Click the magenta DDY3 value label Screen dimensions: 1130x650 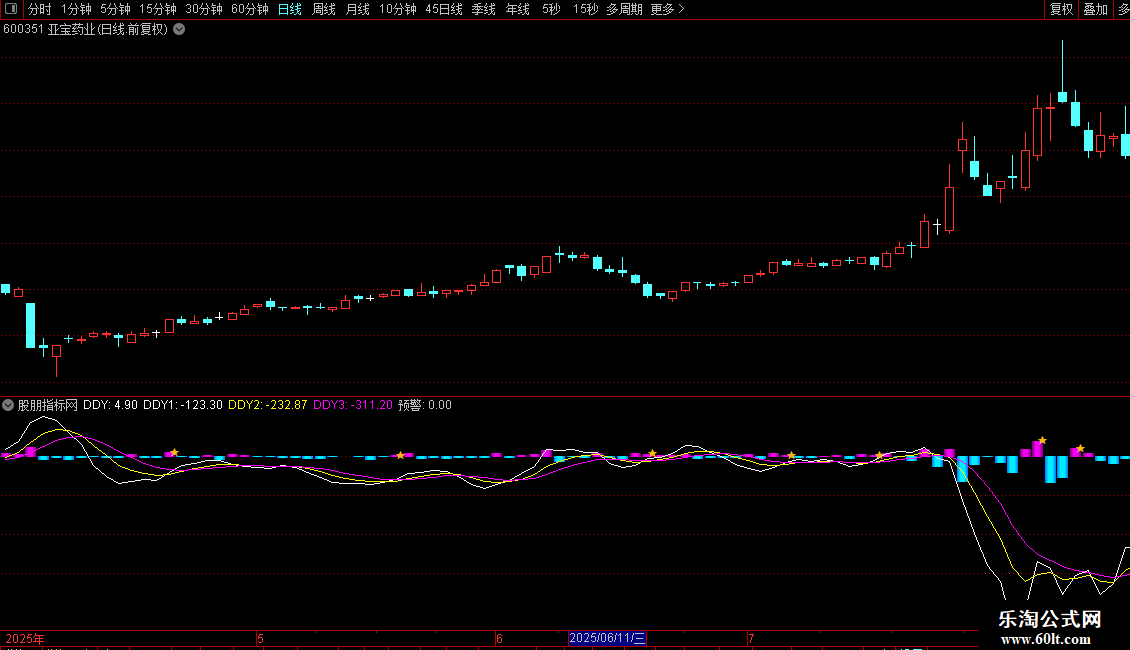pyautogui.click(x=352, y=405)
